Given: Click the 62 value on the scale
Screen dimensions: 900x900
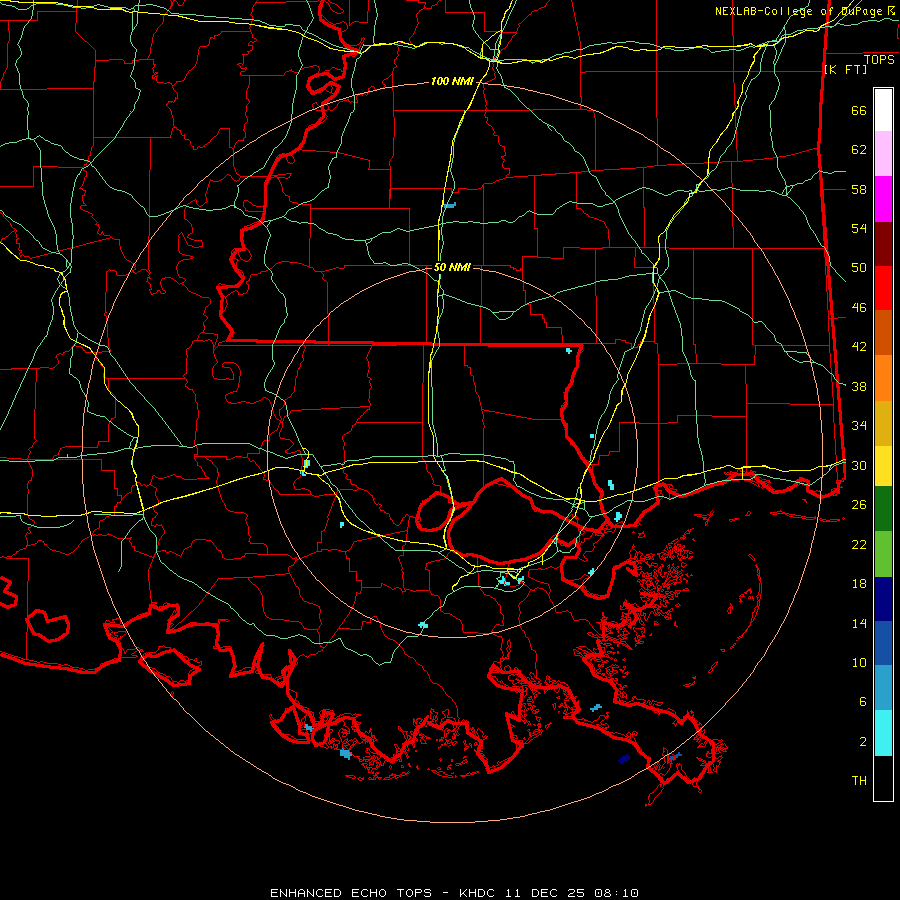Looking at the screenshot, I should click(859, 150).
